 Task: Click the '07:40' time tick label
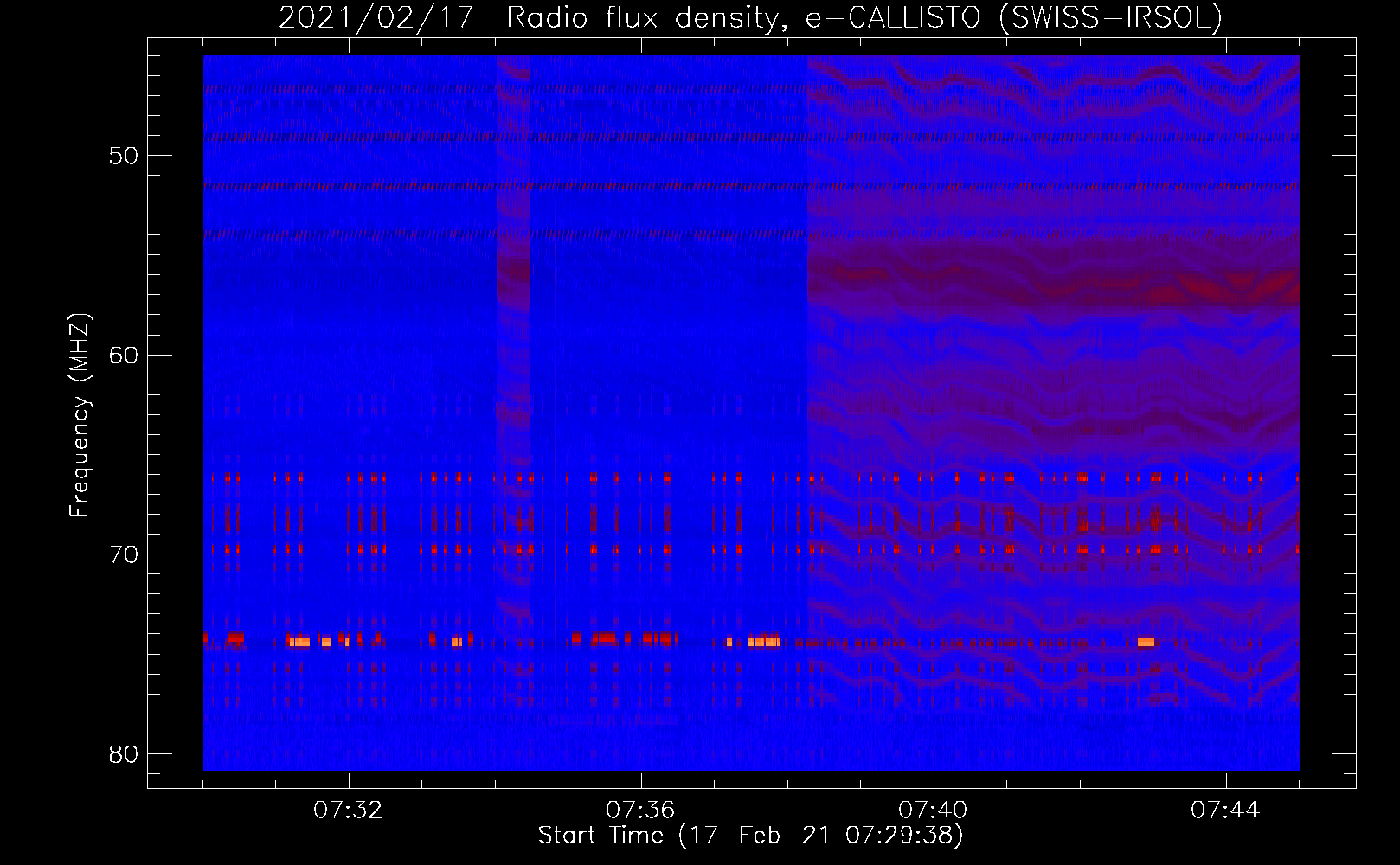[933, 810]
